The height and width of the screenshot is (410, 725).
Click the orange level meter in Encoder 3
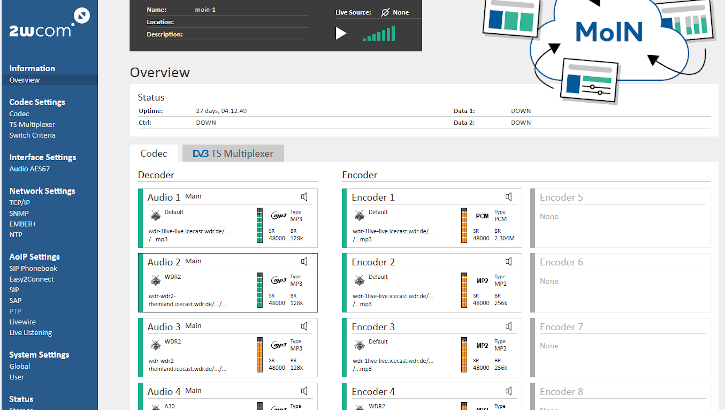pyautogui.click(x=464, y=355)
